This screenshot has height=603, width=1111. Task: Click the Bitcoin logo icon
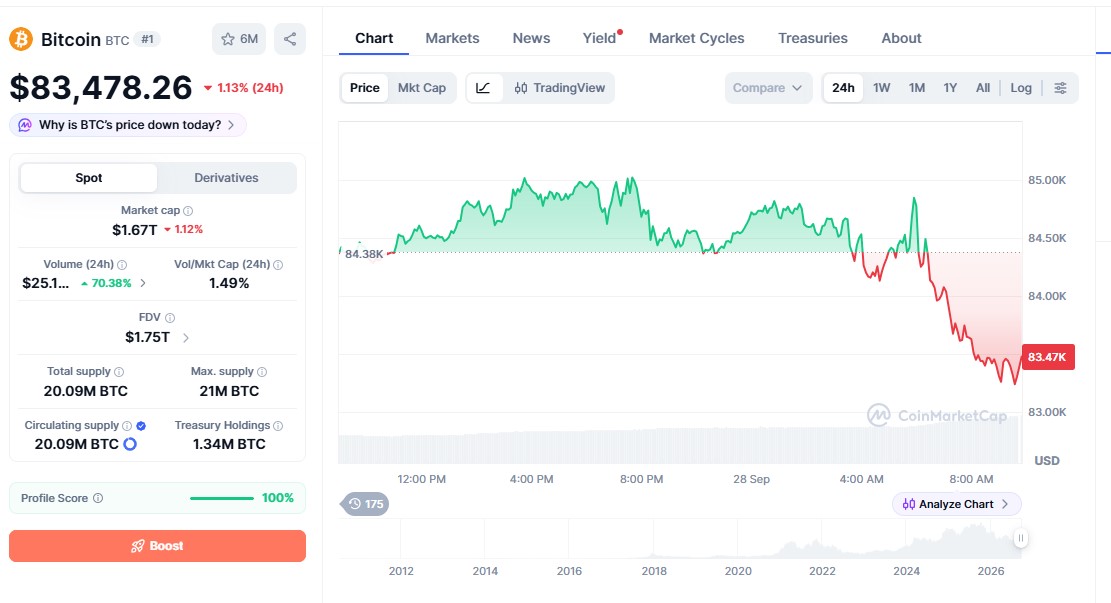[x=21, y=39]
